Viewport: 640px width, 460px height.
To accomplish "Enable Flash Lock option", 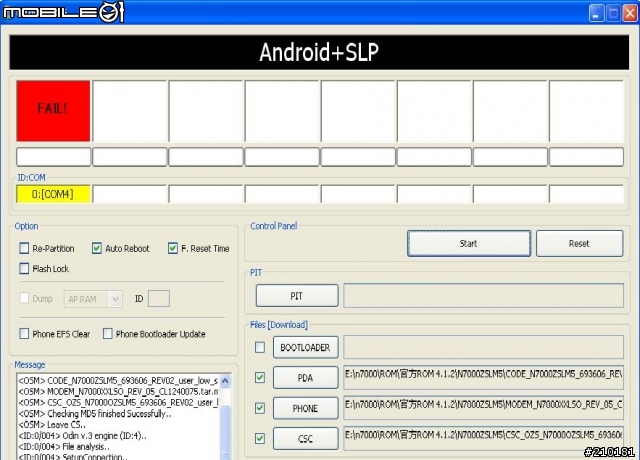I will (24, 269).
